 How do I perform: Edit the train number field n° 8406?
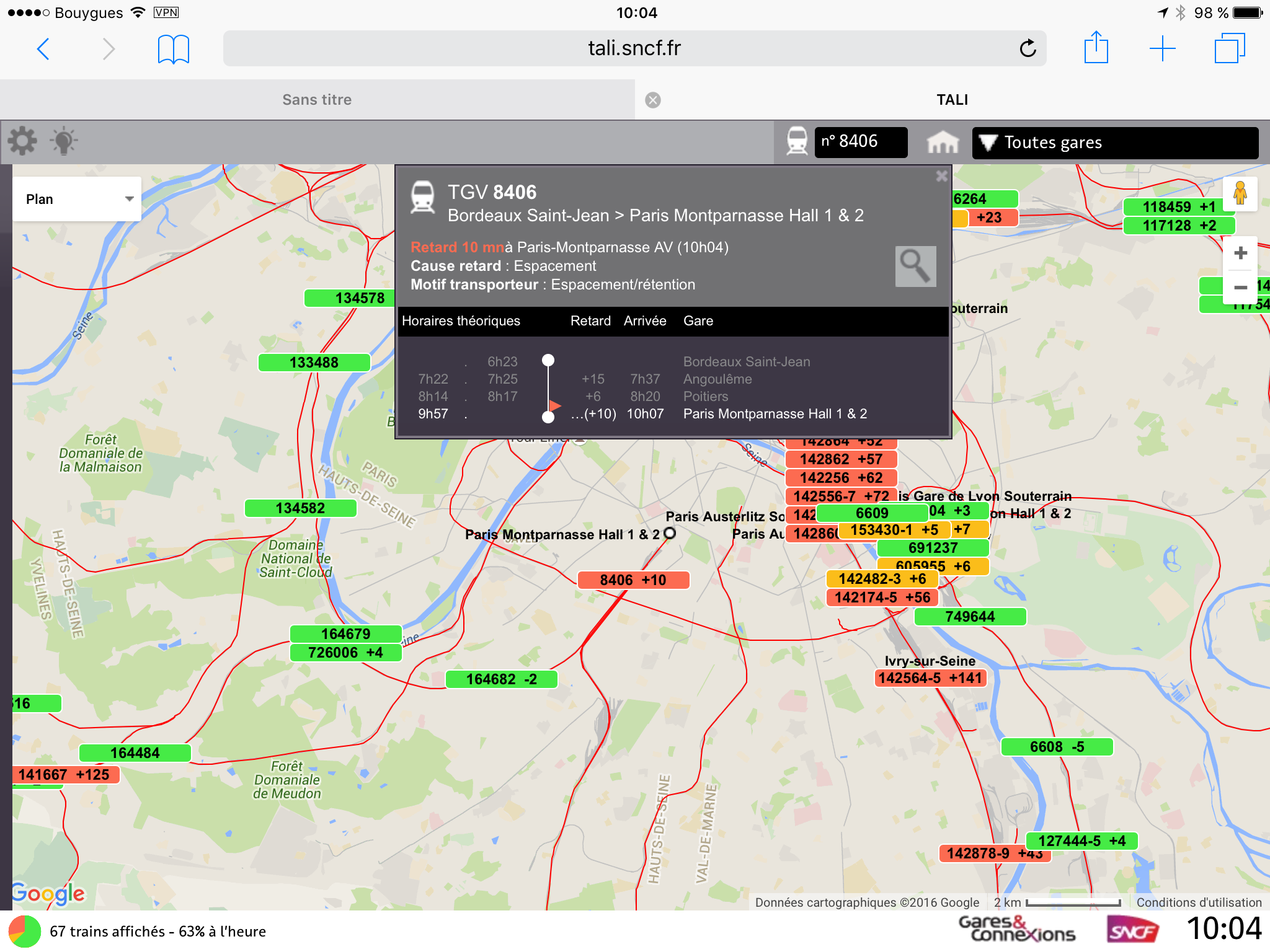[861, 142]
